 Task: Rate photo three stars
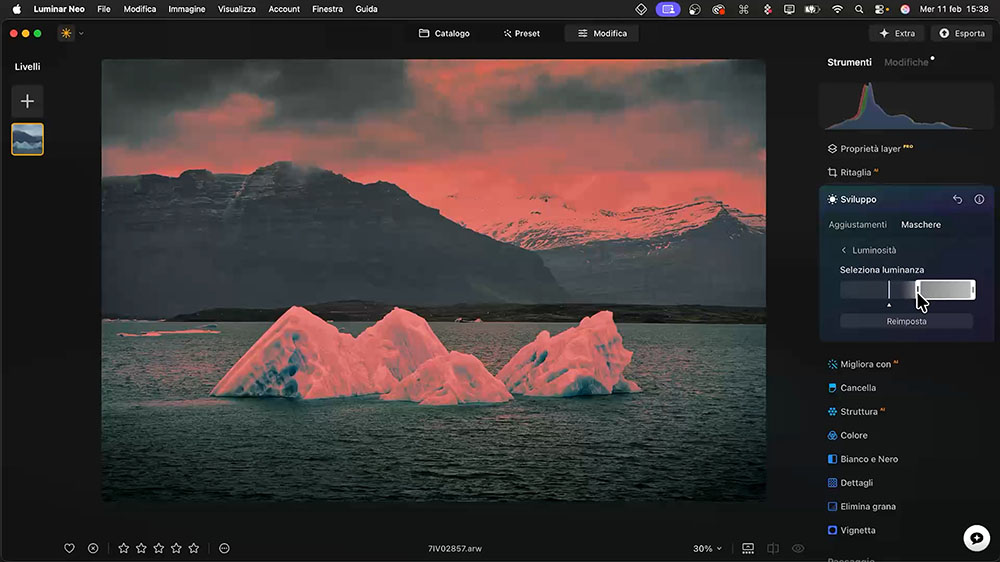(x=159, y=548)
